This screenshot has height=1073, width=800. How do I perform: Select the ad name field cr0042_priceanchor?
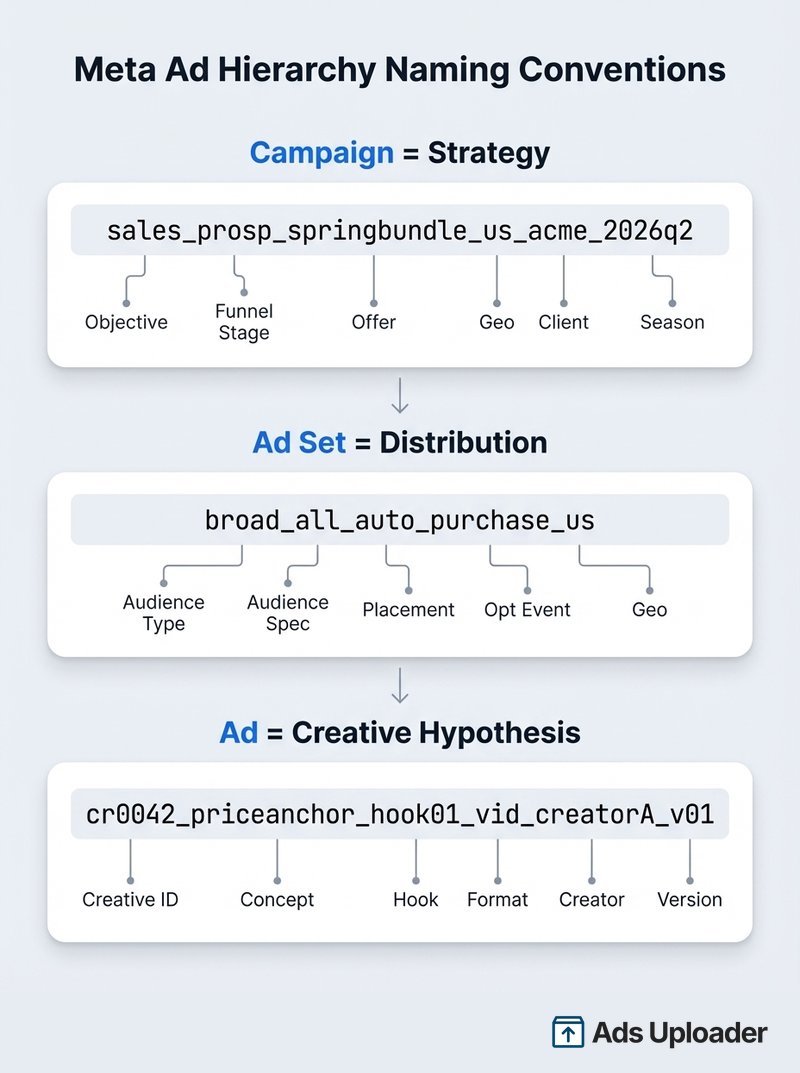coord(400,813)
